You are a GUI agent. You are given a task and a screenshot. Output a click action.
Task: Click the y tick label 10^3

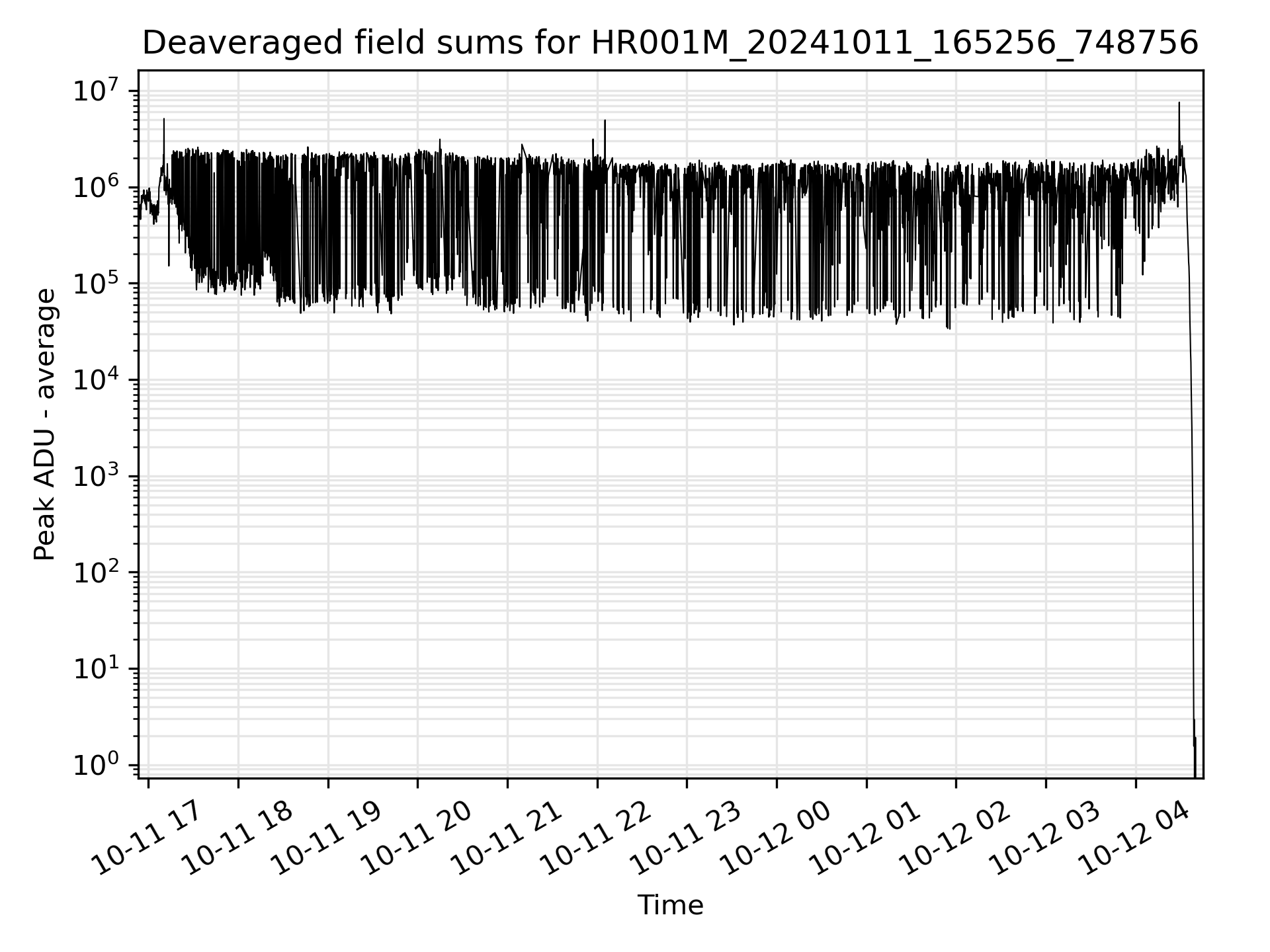click(96, 476)
